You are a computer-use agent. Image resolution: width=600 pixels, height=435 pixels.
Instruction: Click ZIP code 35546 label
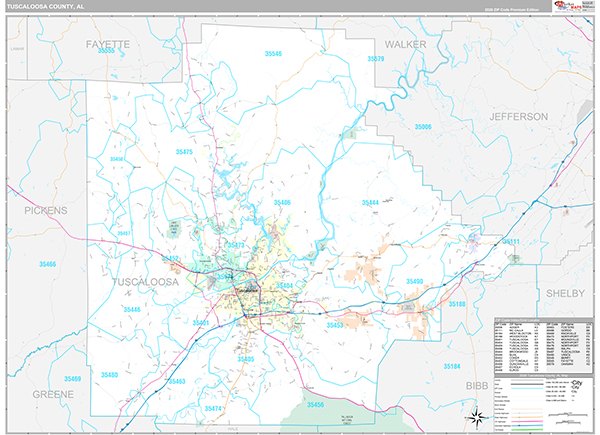(x=273, y=54)
